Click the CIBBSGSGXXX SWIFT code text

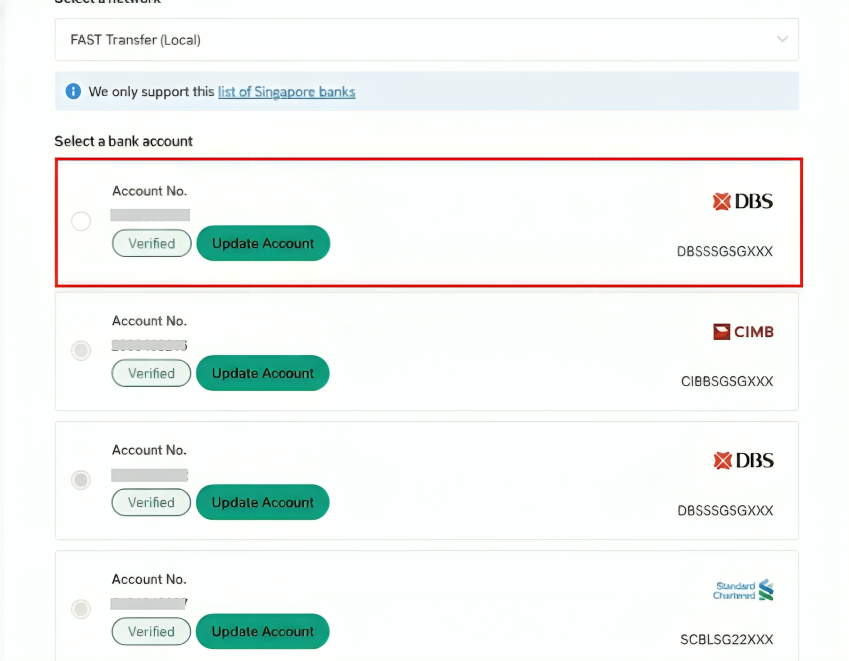pyautogui.click(x=727, y=381)
